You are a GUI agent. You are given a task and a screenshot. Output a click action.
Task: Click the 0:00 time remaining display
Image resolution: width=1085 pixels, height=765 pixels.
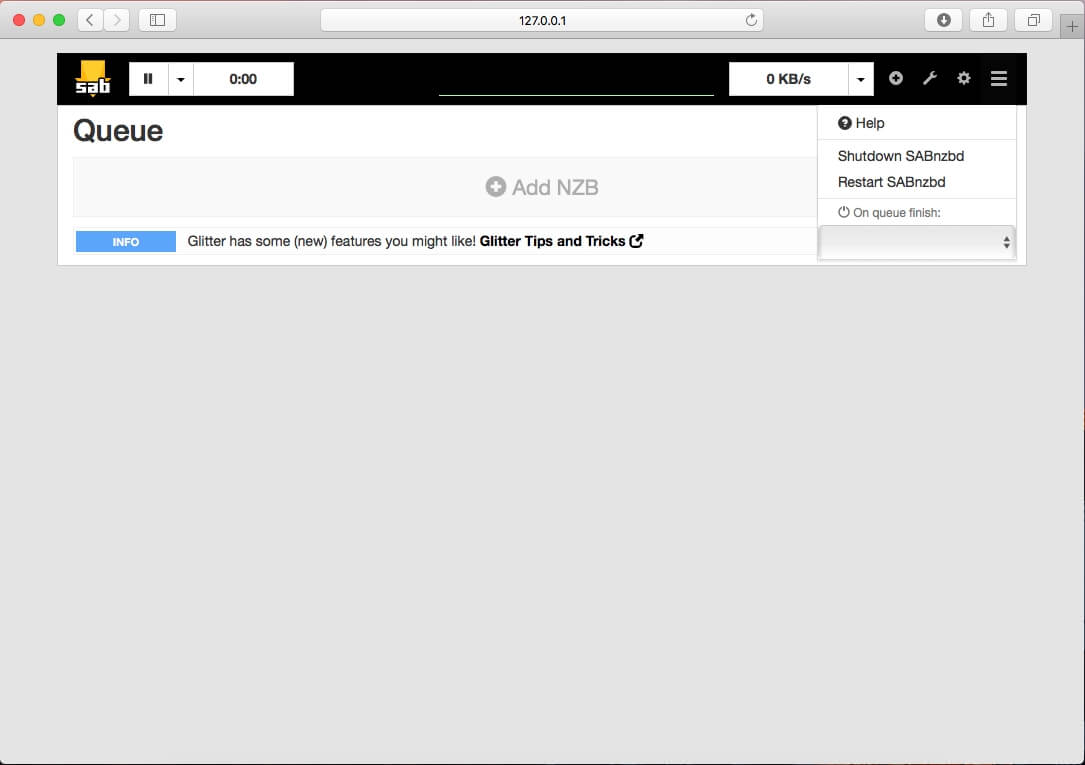click(x=243, y=79)
